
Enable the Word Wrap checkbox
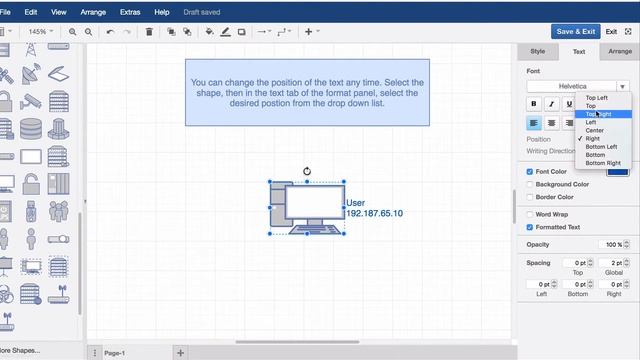click(530, 214)
